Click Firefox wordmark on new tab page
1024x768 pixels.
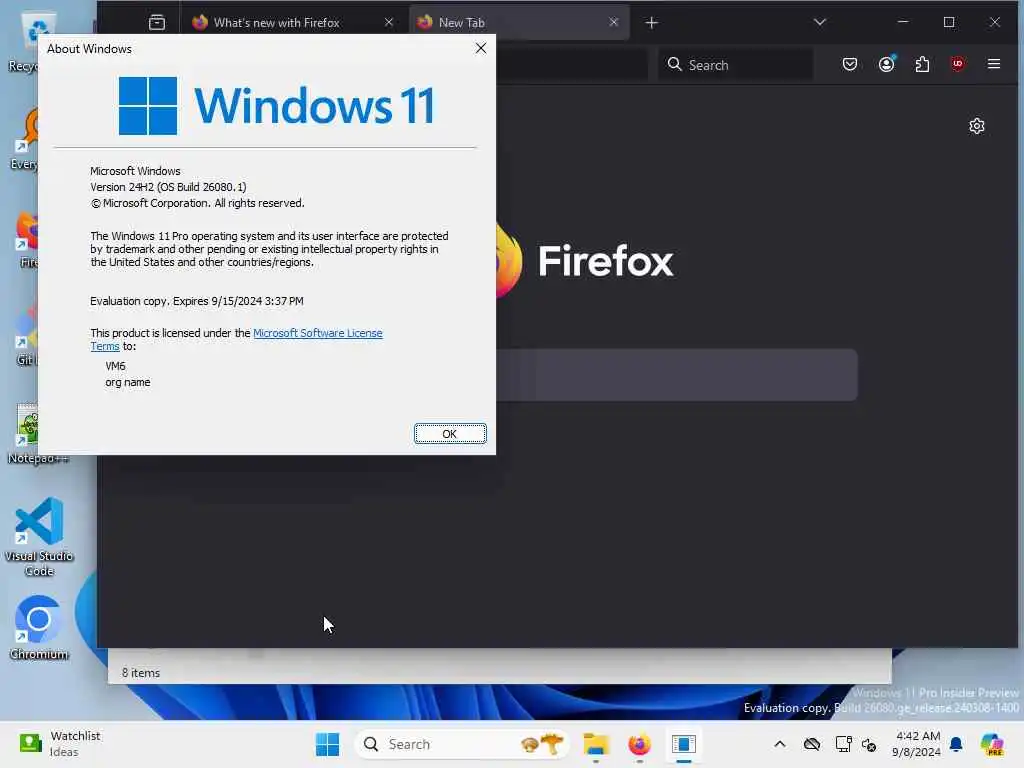click(605, 261)
